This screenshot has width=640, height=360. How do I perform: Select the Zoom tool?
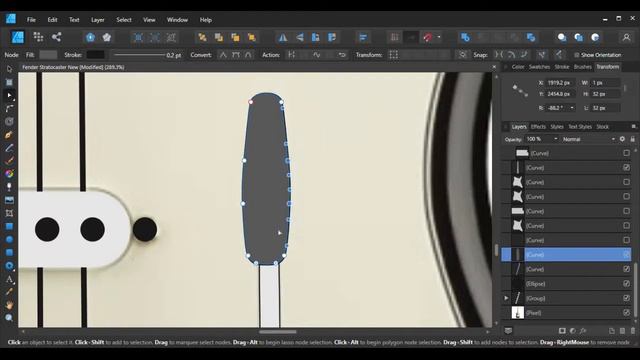pyautogui.click(x=9, y=318)
